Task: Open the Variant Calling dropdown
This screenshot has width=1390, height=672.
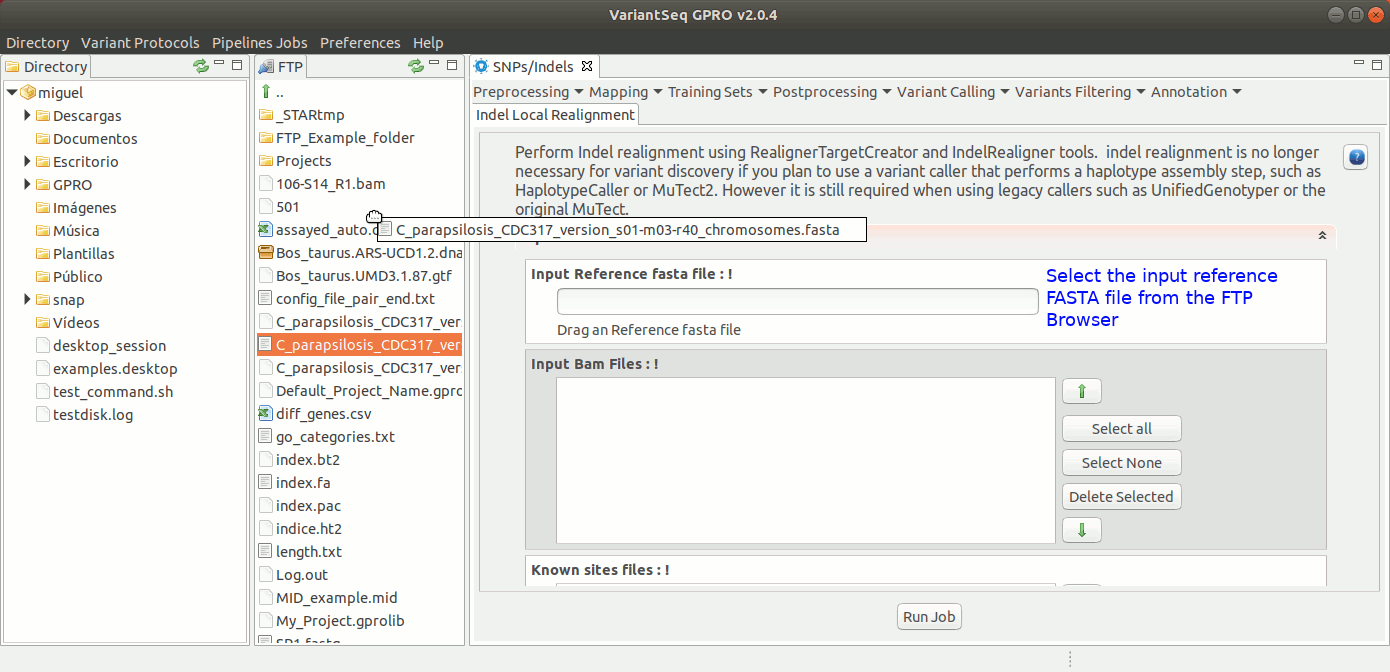Action: 953,92
